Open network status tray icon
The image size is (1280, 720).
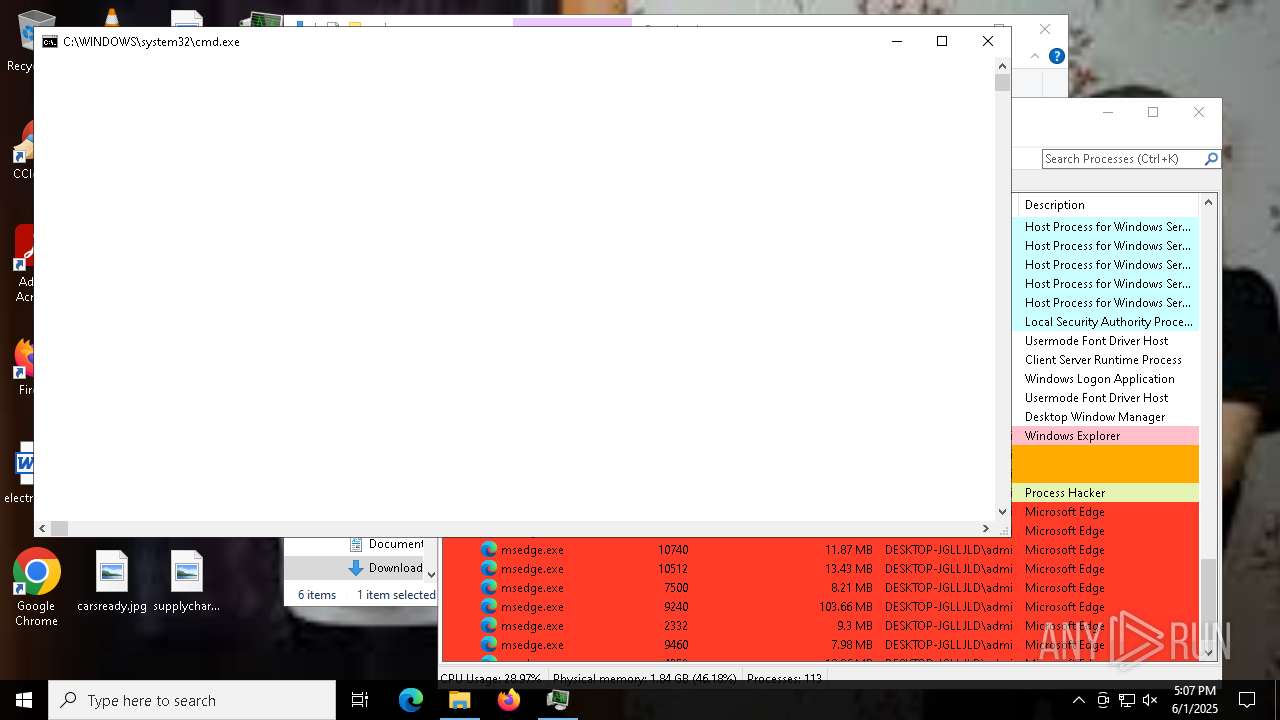click(x=1127, y=700)
